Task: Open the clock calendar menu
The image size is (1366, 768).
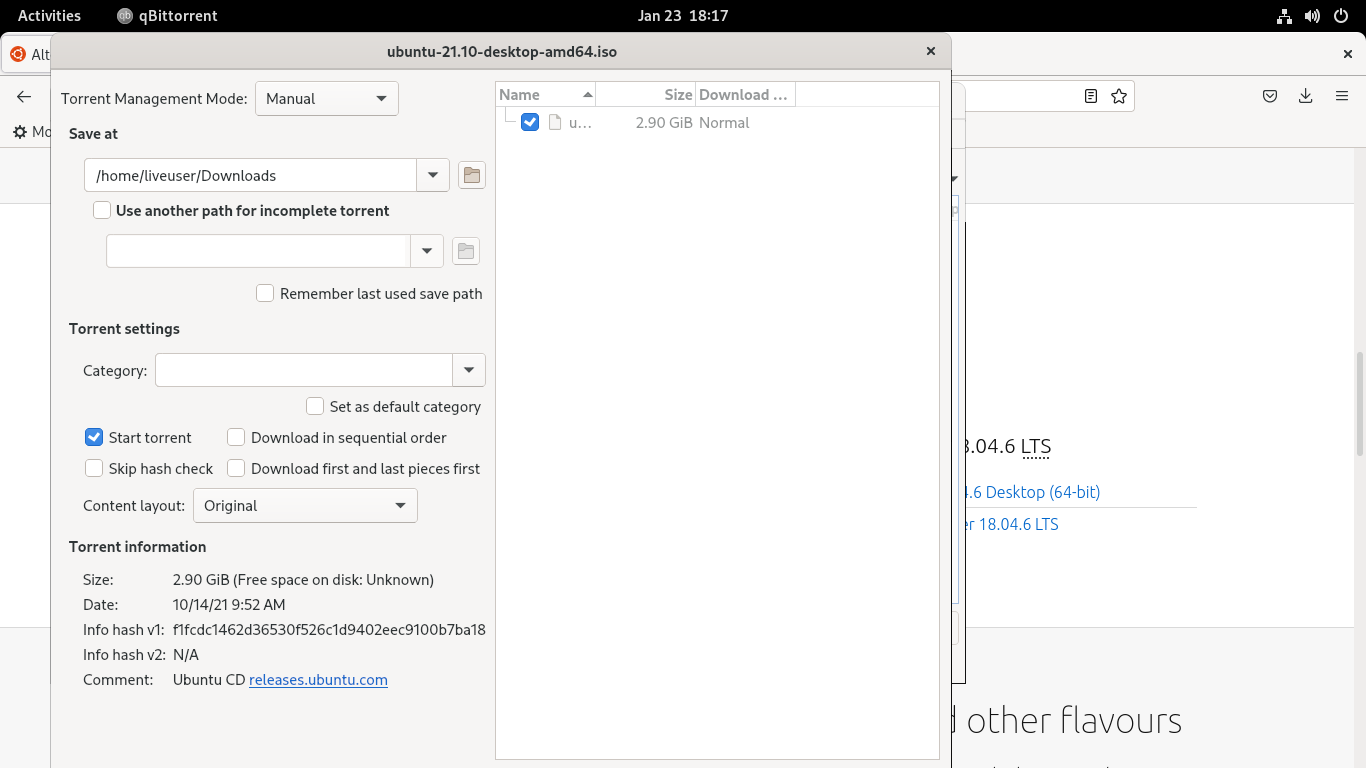Action: tap(682, 15)
